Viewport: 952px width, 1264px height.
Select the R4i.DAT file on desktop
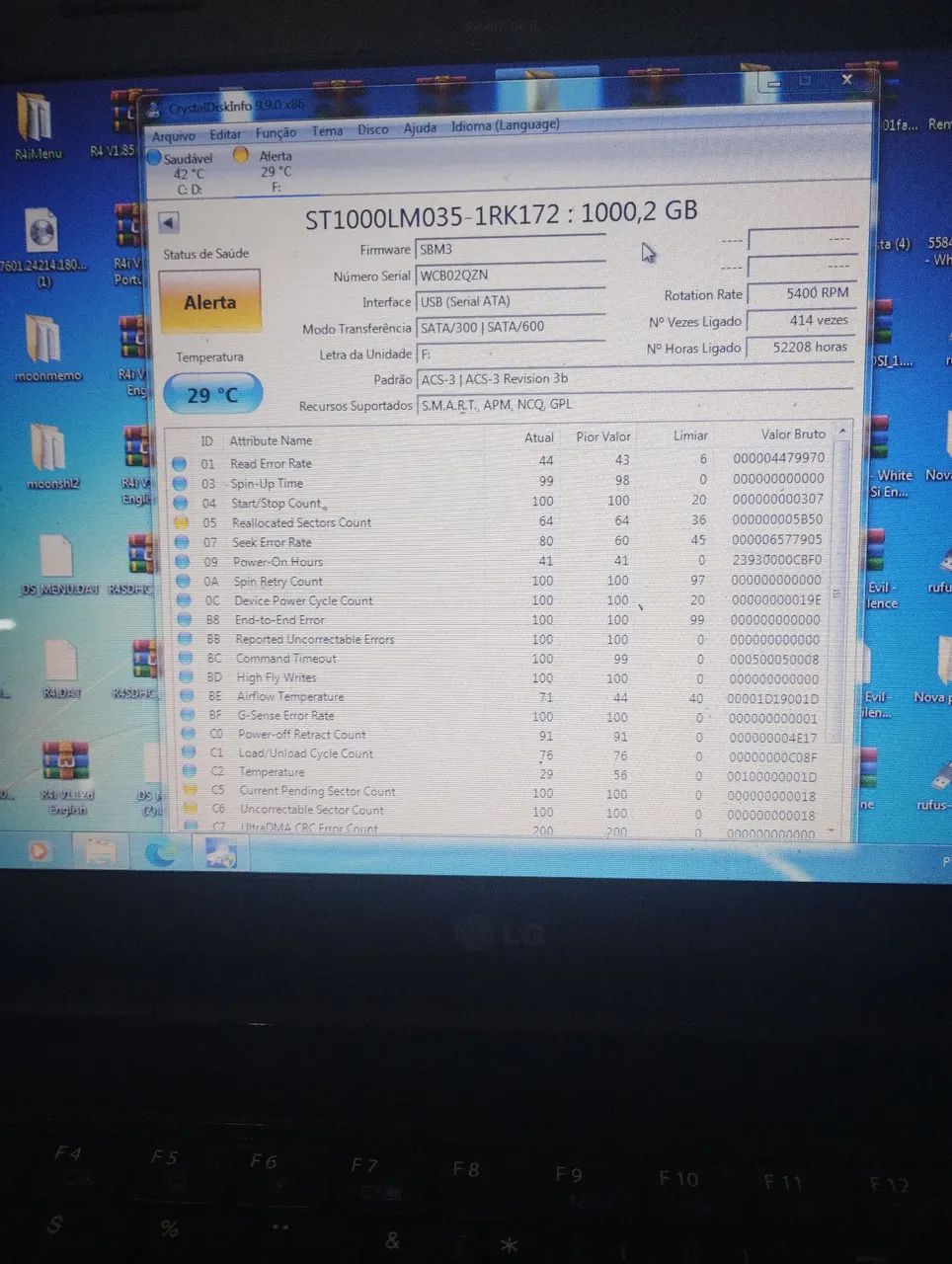pos(61,669)
